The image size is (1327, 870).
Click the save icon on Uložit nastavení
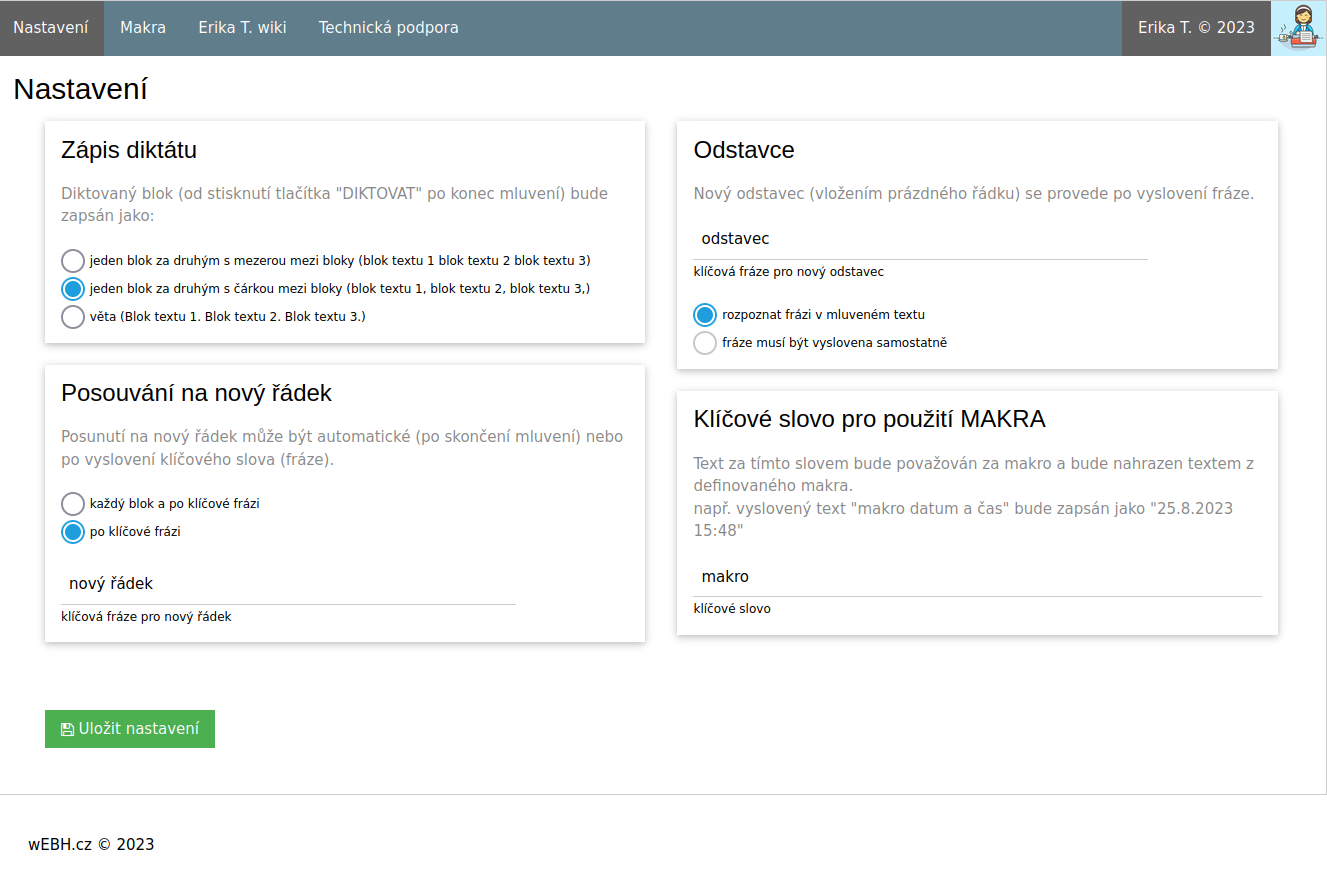pyautogui.click(x=67, y=730)
